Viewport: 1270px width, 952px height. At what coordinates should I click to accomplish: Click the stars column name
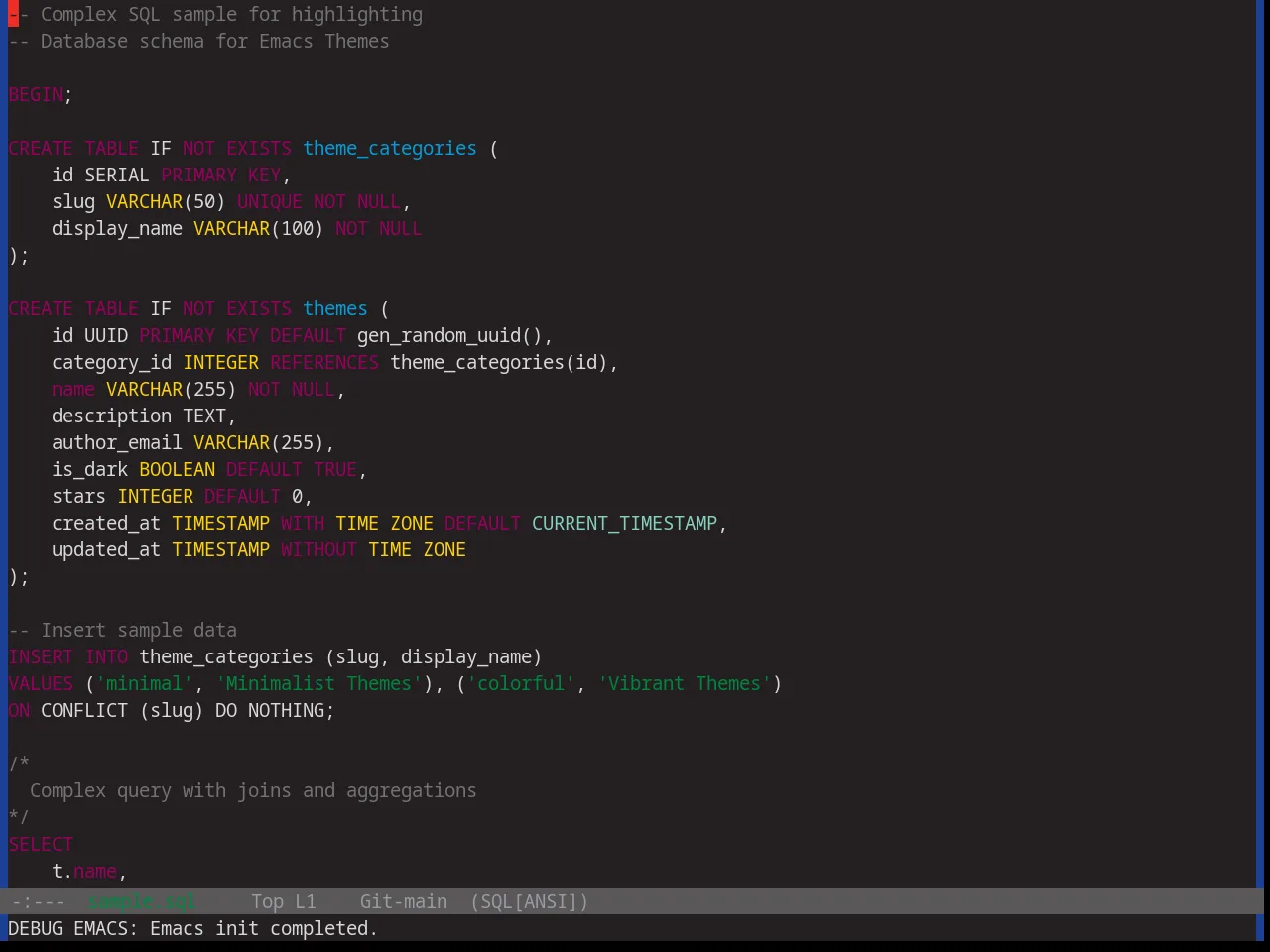(x=78, y=497)
